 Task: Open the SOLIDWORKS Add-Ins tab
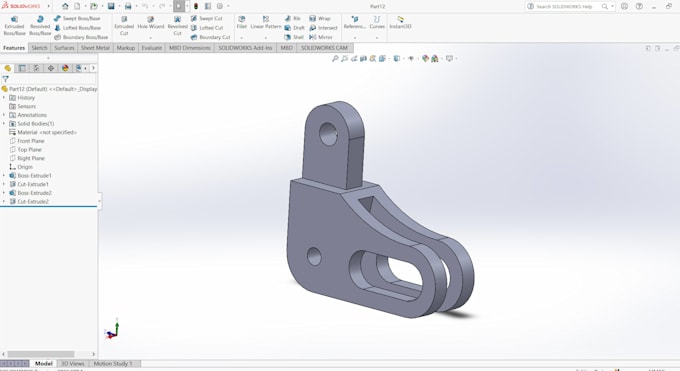pyautogui.click(x=245, y=48)
